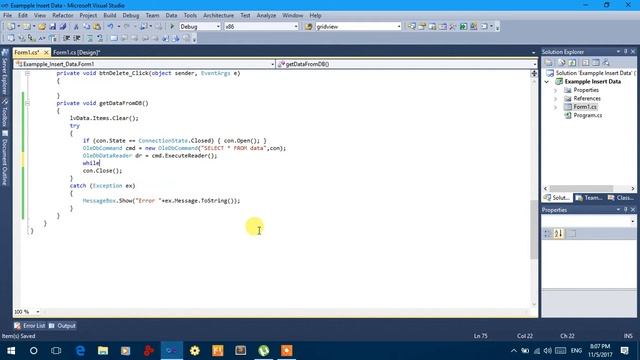Click the ENG language indicator in tray
This screenshot has height=360, width=640.
576,351
